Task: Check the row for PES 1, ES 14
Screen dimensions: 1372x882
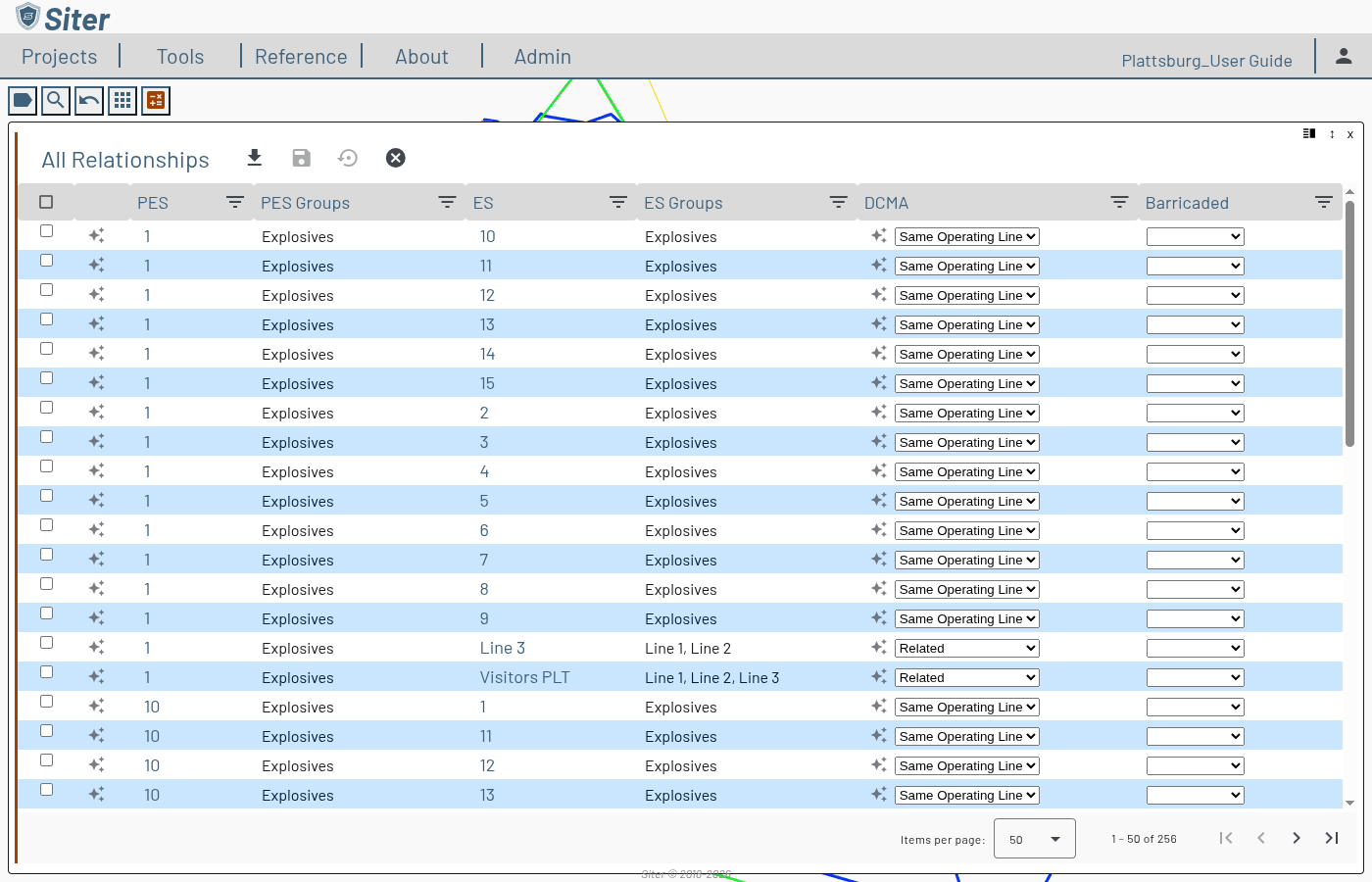Action: click(46, 349)
